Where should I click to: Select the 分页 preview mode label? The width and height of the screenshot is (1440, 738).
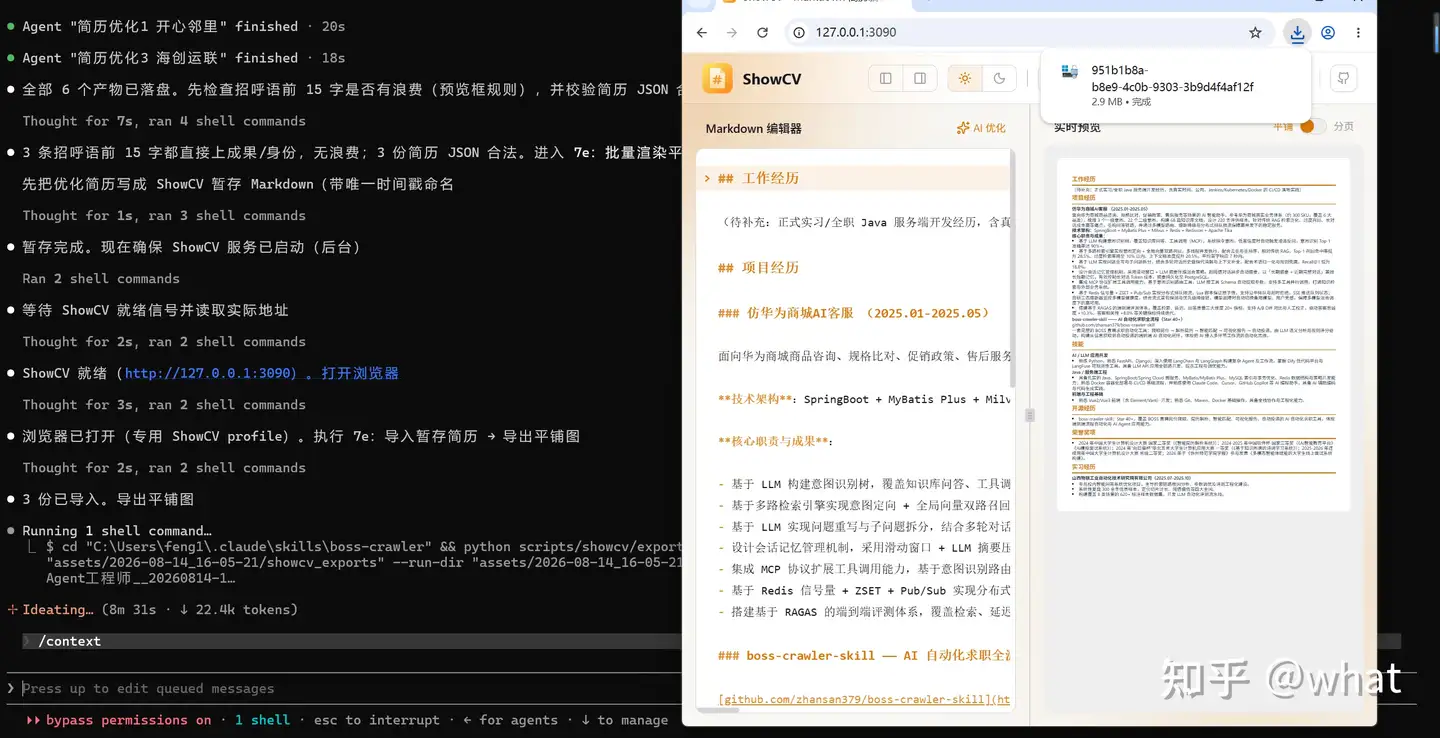1343,127
